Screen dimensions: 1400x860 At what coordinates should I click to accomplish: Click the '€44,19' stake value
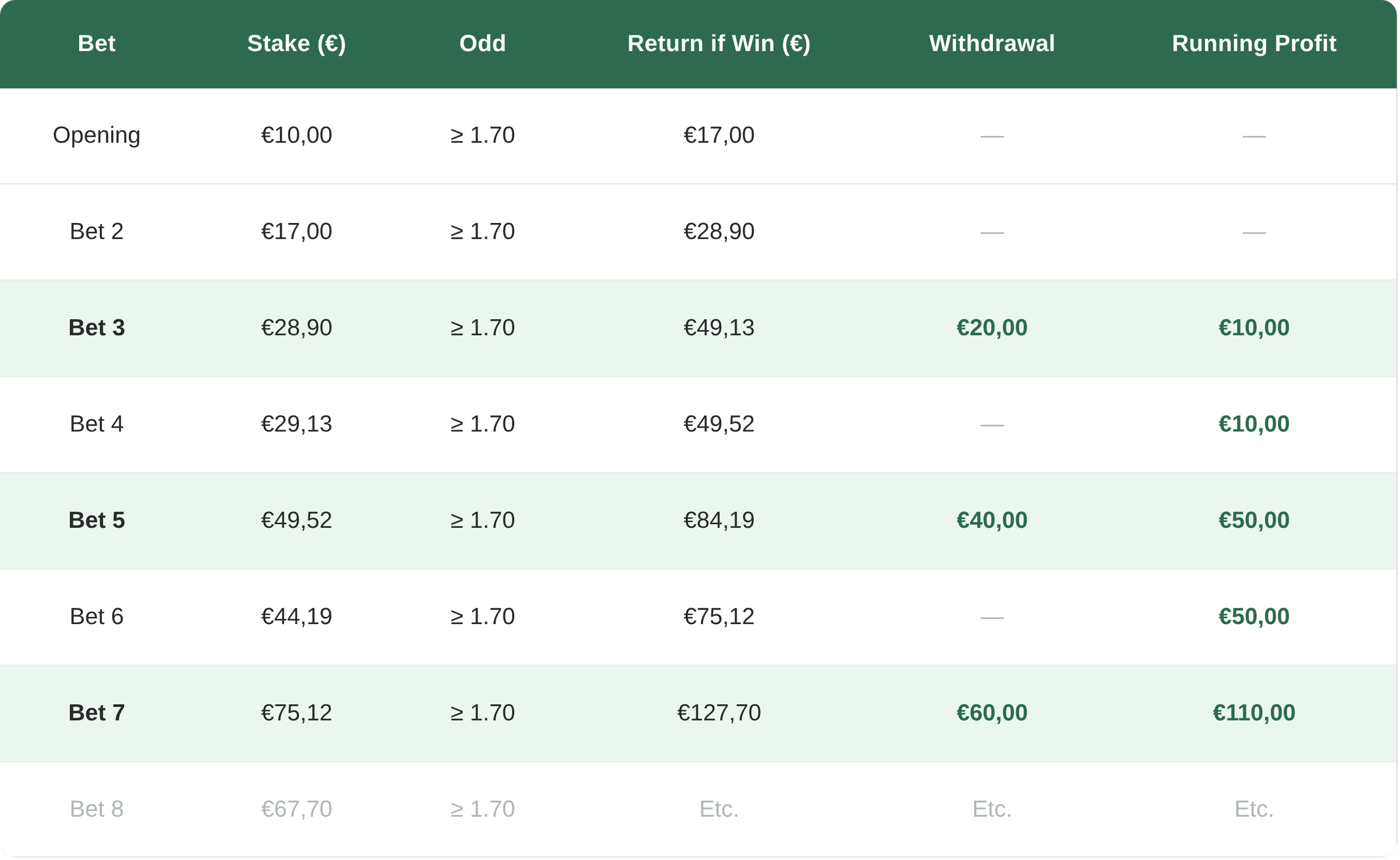click(x=297, y=616)
